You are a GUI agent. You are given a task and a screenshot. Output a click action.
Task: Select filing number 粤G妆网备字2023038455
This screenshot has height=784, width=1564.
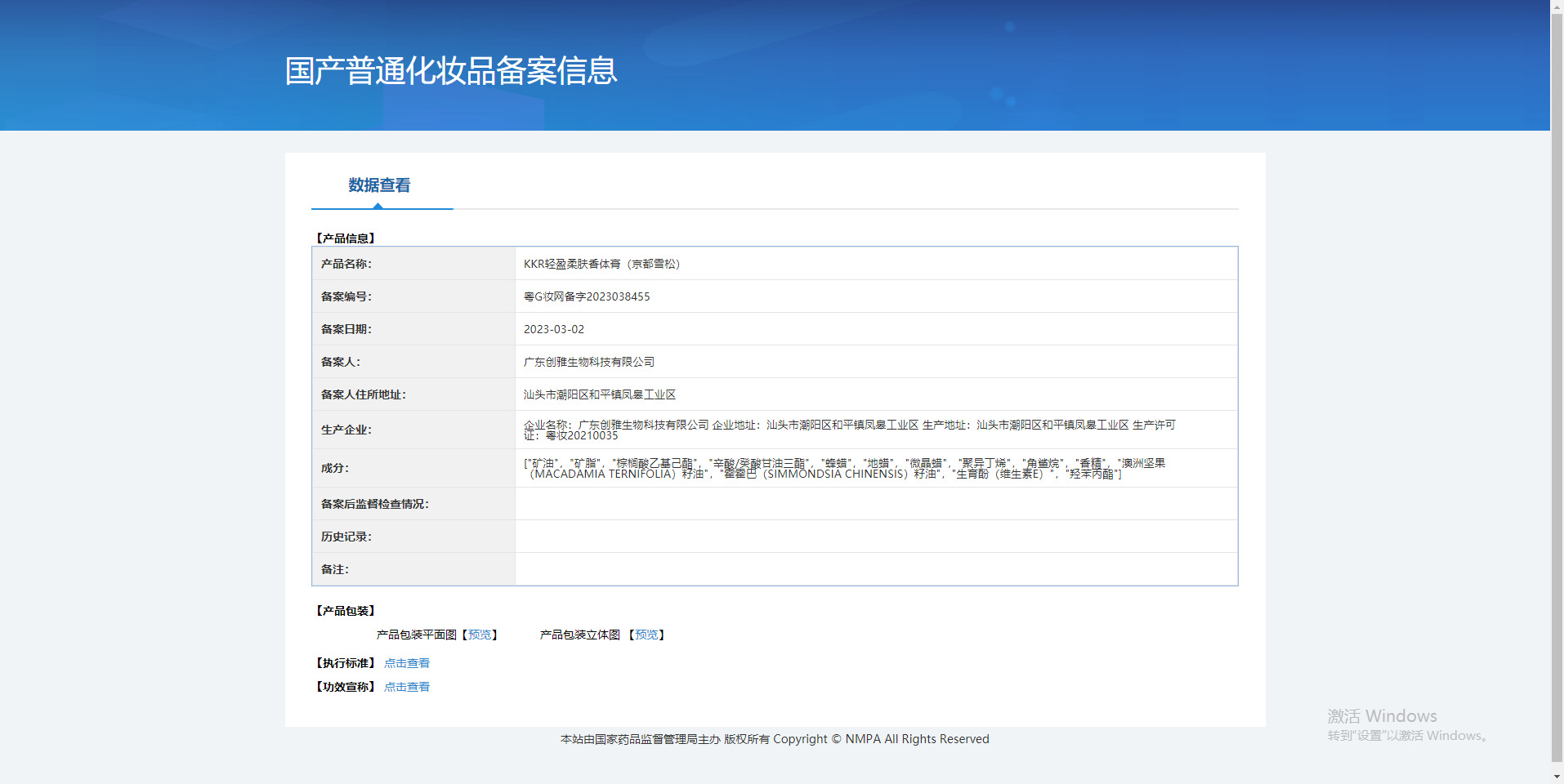tap(587, 296)
